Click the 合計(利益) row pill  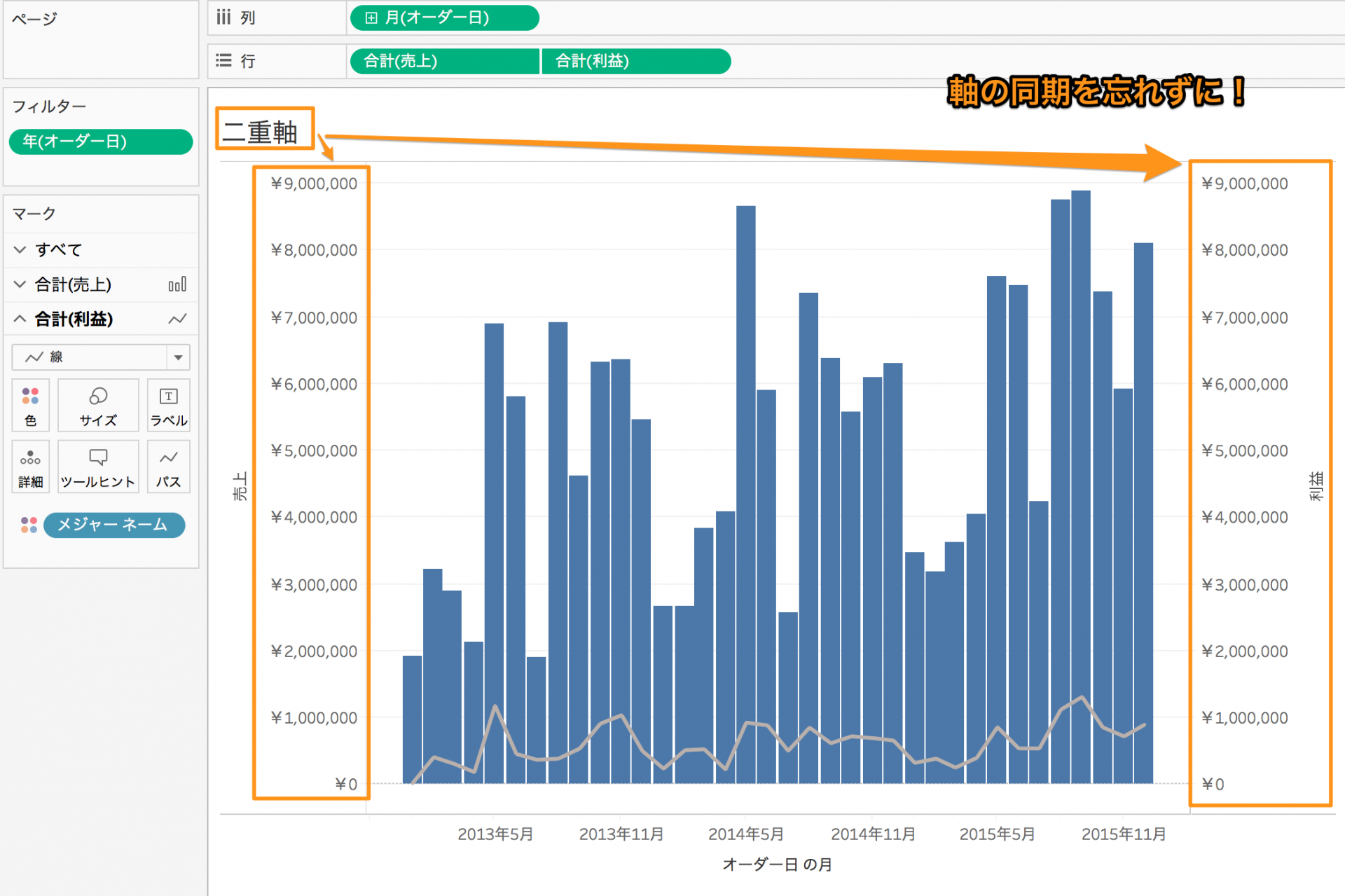pos(636,62)
